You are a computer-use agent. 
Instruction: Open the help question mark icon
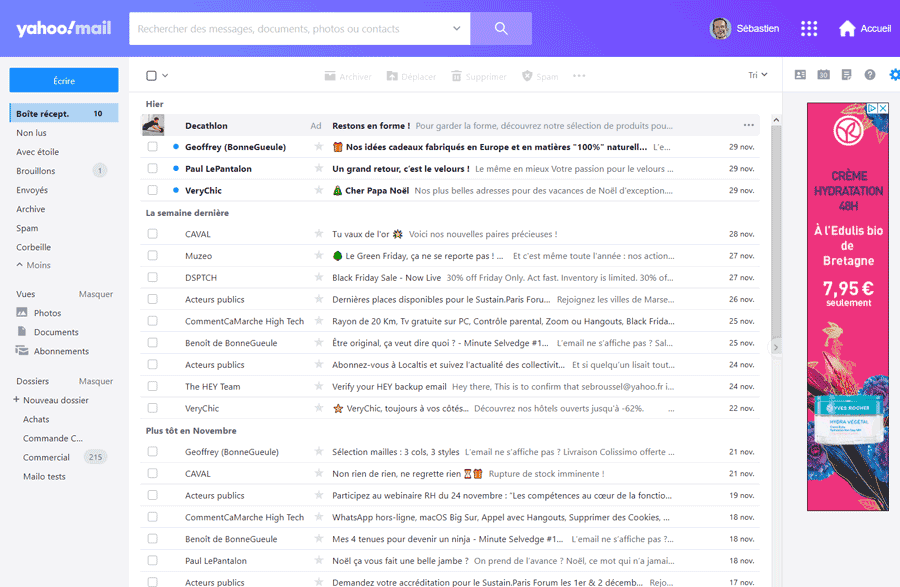coord(870,75)
